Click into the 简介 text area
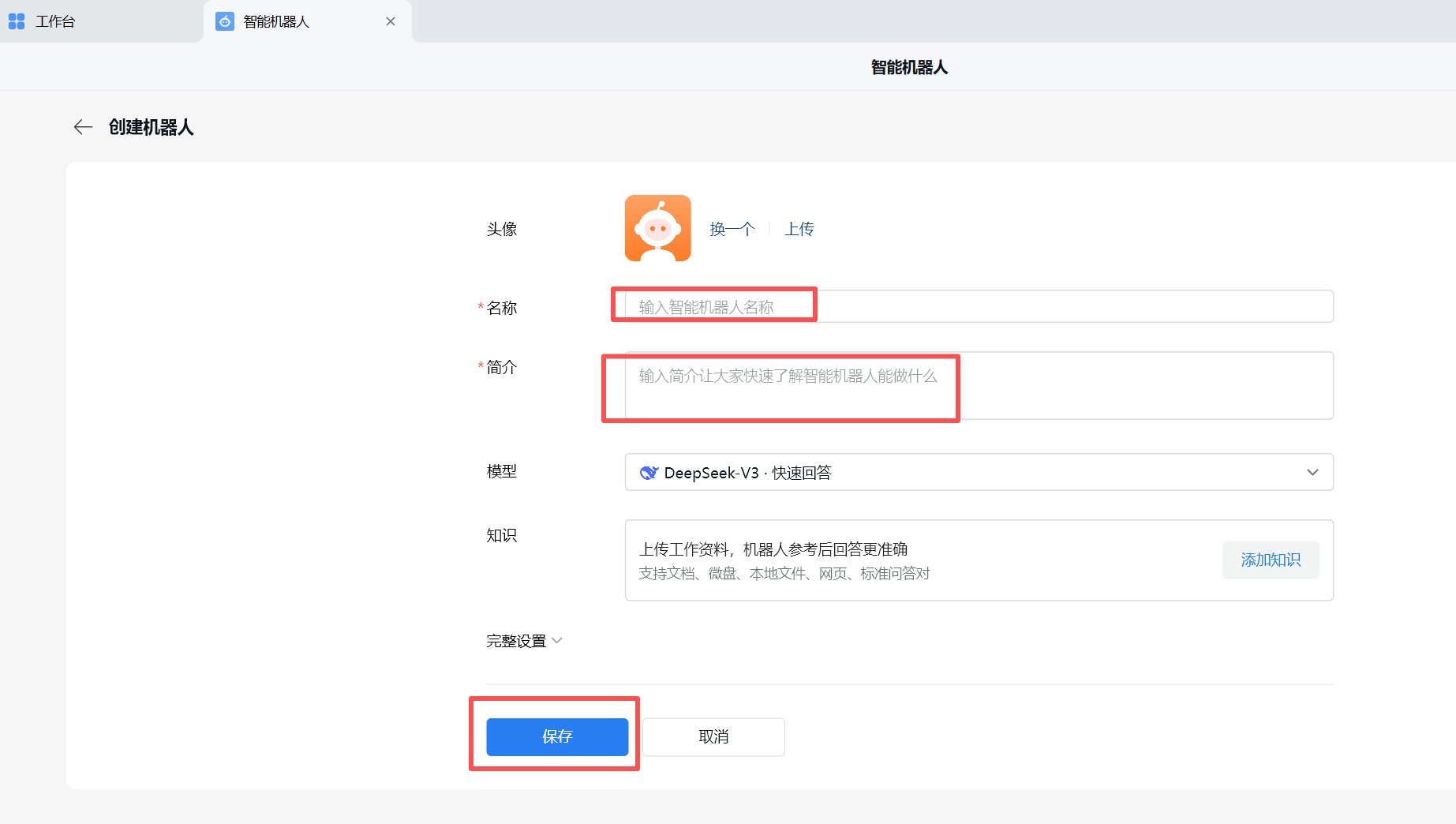The height and width of the screenshot is (824, 1456). pyautogui.click(x=979, y=385)
